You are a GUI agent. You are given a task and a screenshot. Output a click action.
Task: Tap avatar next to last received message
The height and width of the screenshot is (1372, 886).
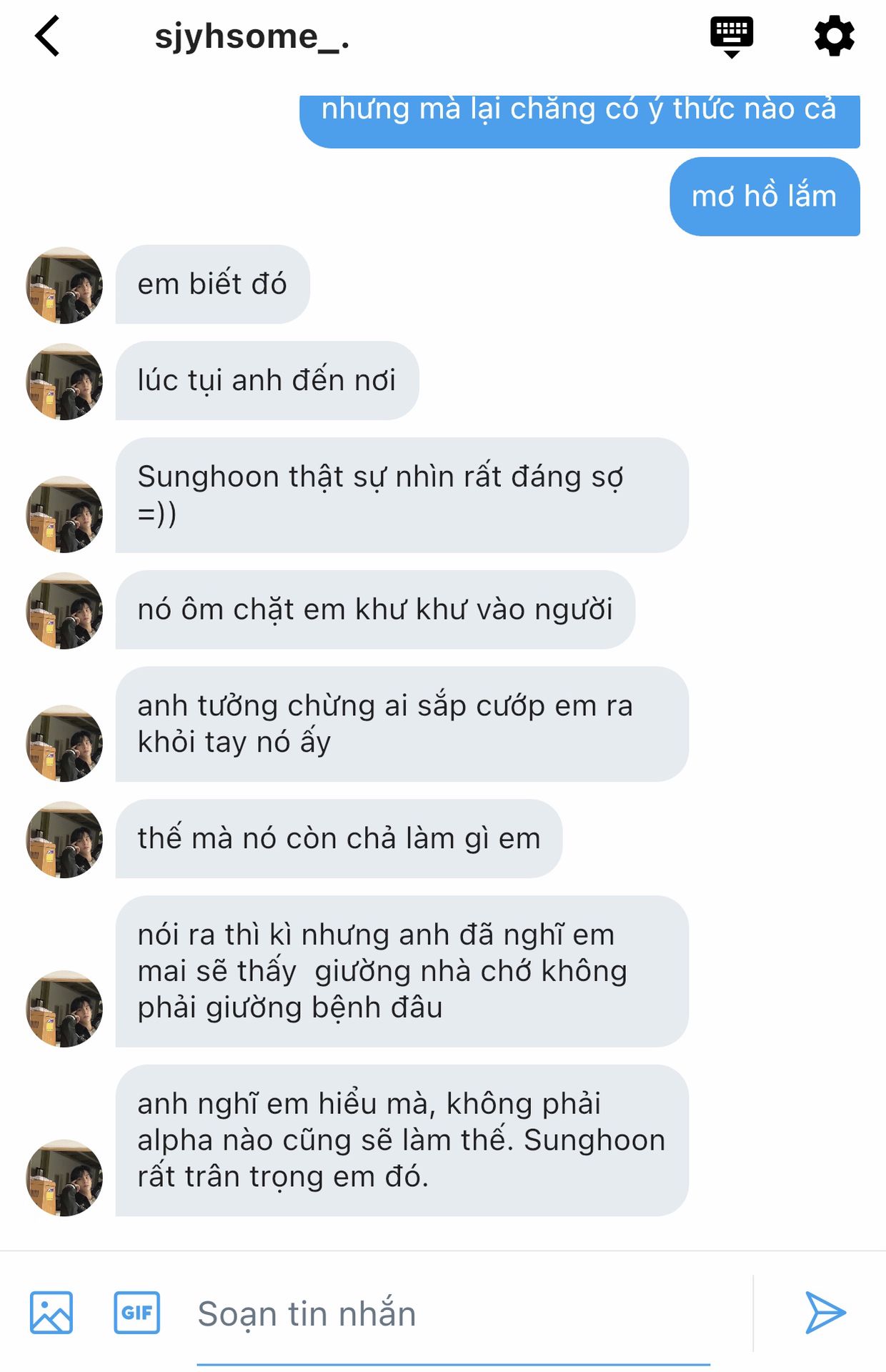point(64,1178)
